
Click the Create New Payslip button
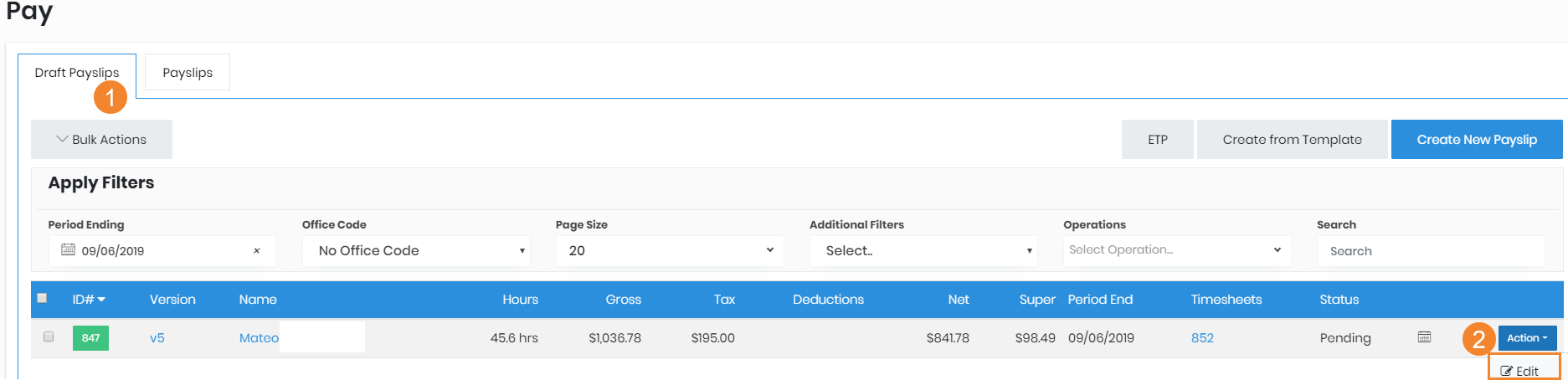(1476, 140)
